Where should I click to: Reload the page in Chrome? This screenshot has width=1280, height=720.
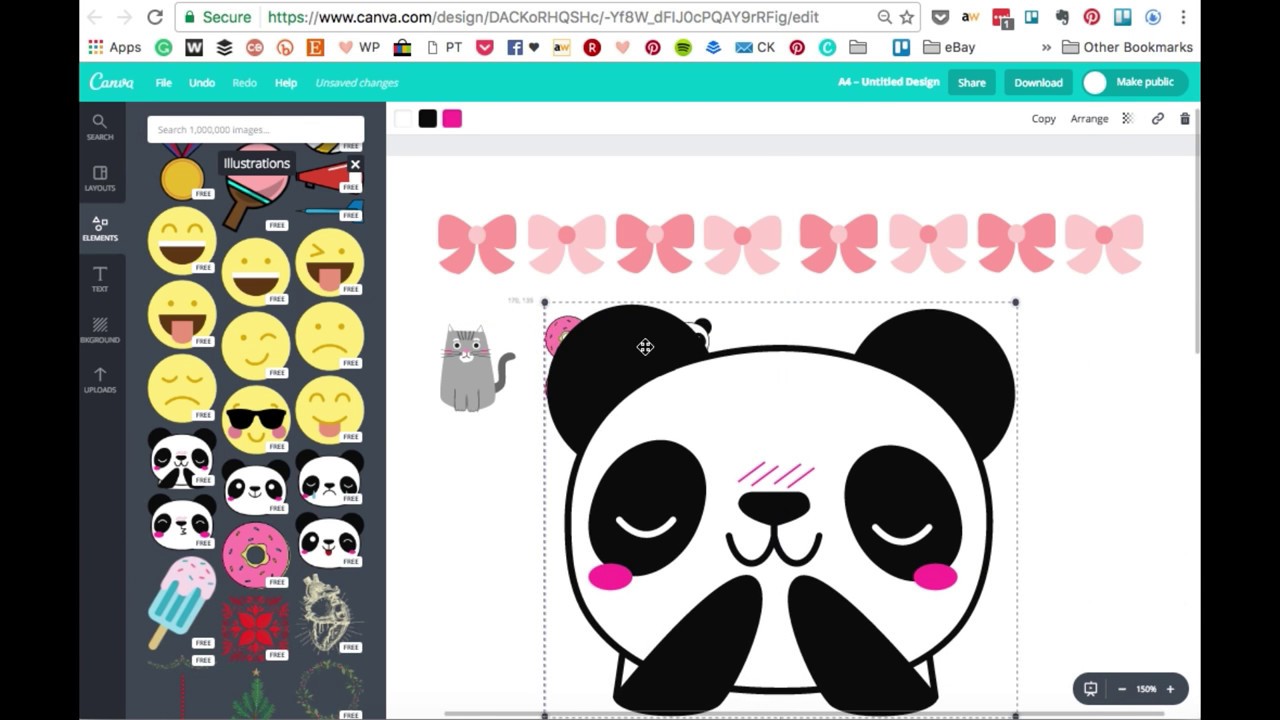click(155, 17)
